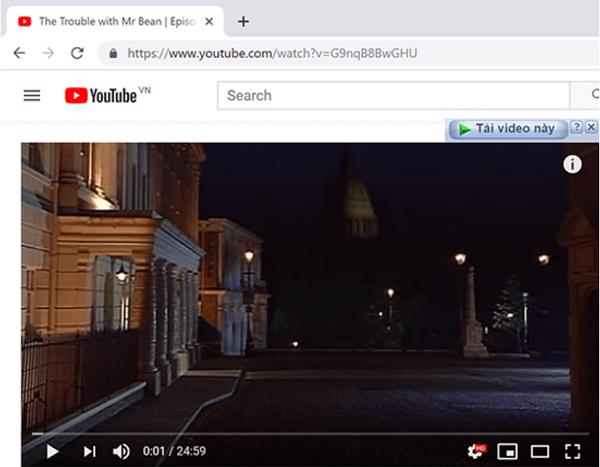600x467 pixels.
Task: Mute the video volume
Action: [x=121, y=451]
